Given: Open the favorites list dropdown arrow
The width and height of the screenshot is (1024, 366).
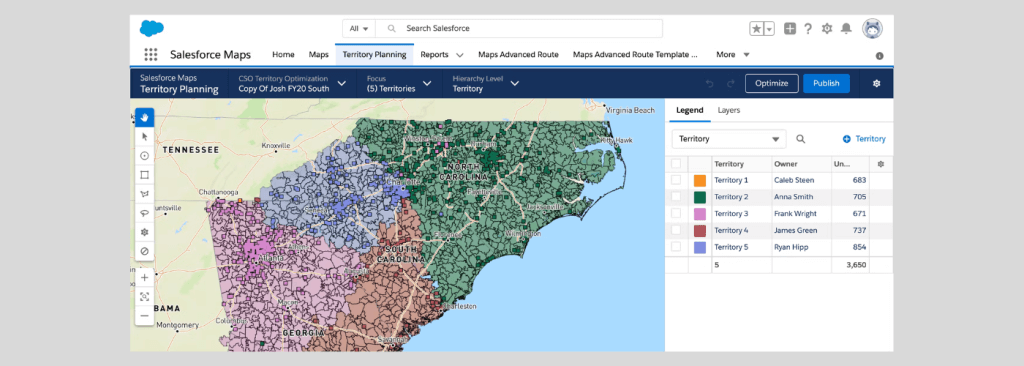Looking at the screenshot, I should pyautogui.click(x=769, y=29).
